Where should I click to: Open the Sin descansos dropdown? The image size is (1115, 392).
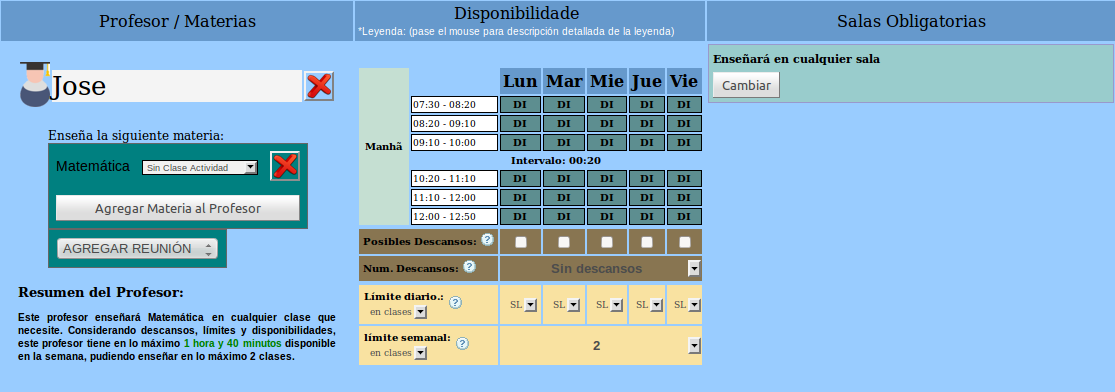(x=601, y=268)
